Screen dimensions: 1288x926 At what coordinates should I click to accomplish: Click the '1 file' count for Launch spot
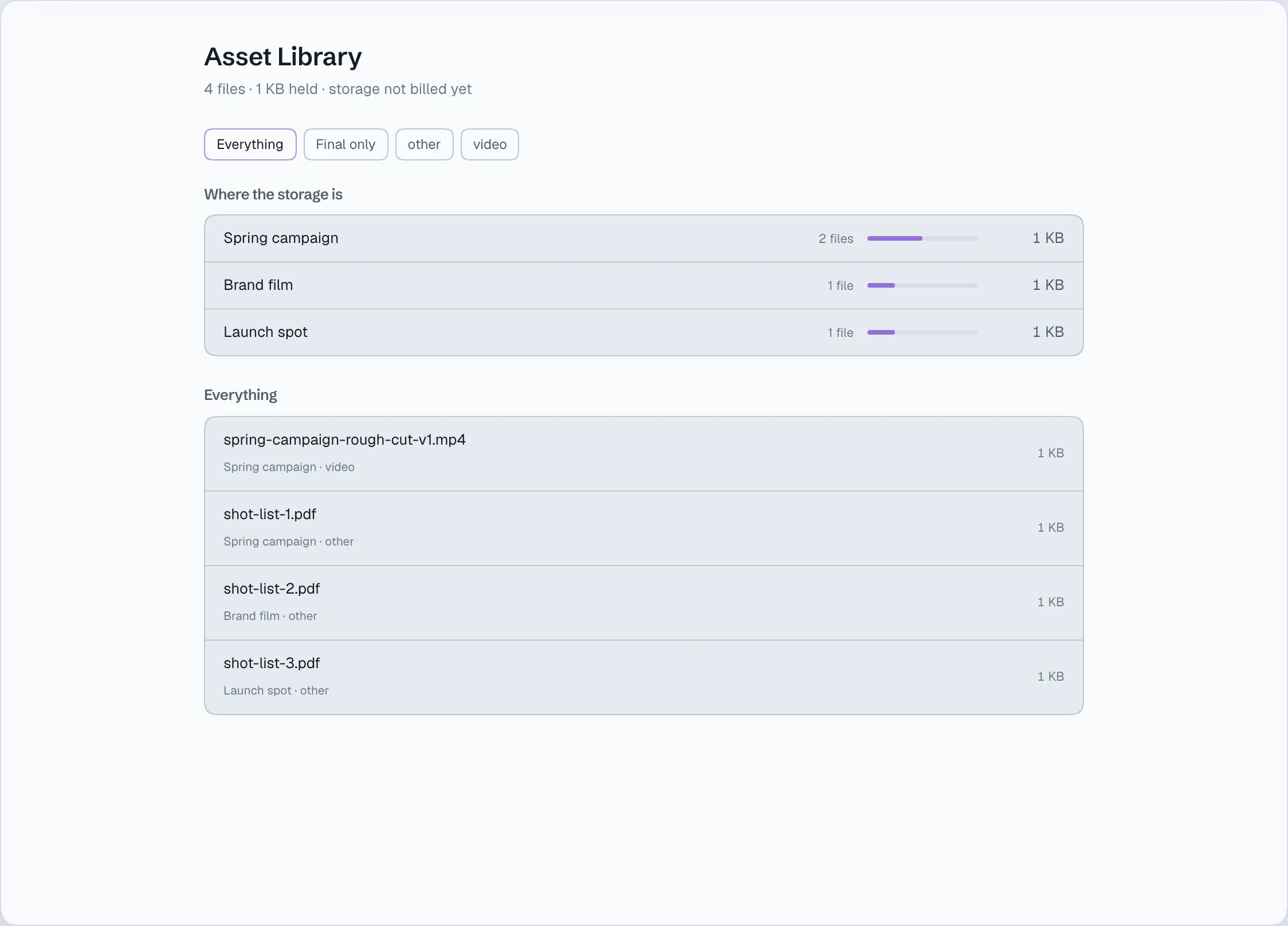tap(841, 332)
